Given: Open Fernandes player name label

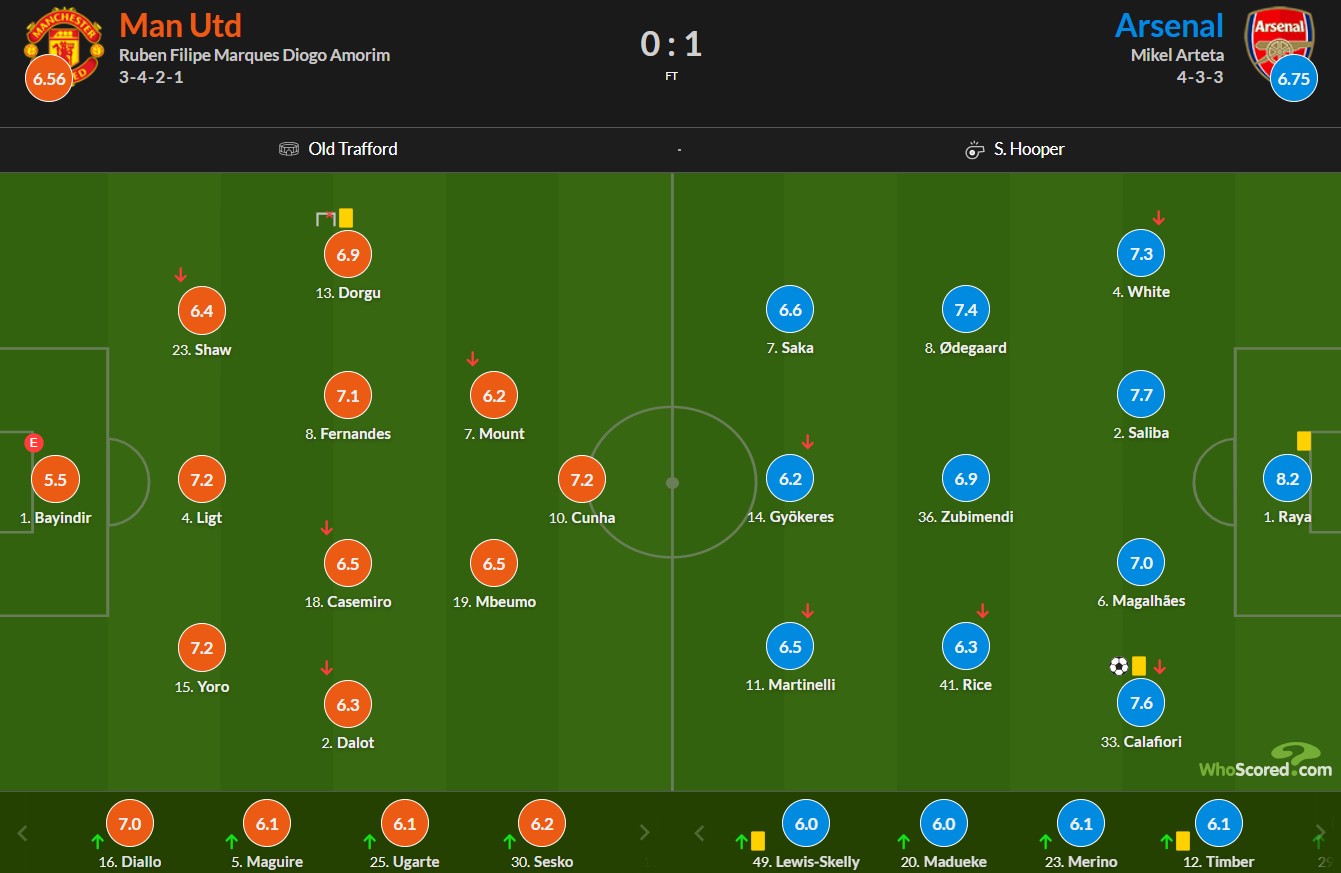Looking at the screenshot, I should pos(348,434).
